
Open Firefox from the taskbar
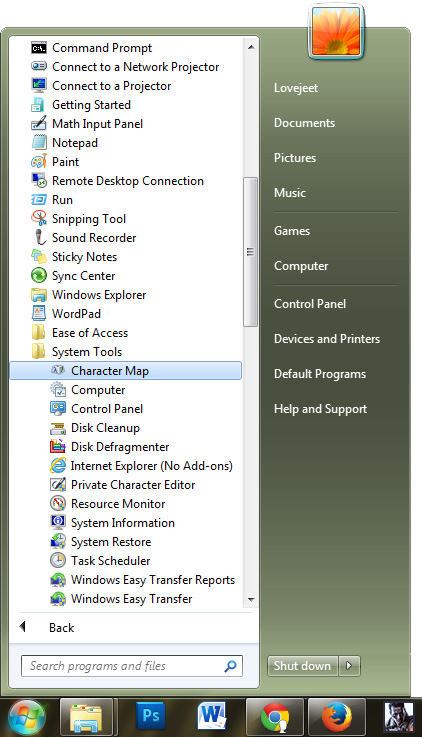[336, 717]
